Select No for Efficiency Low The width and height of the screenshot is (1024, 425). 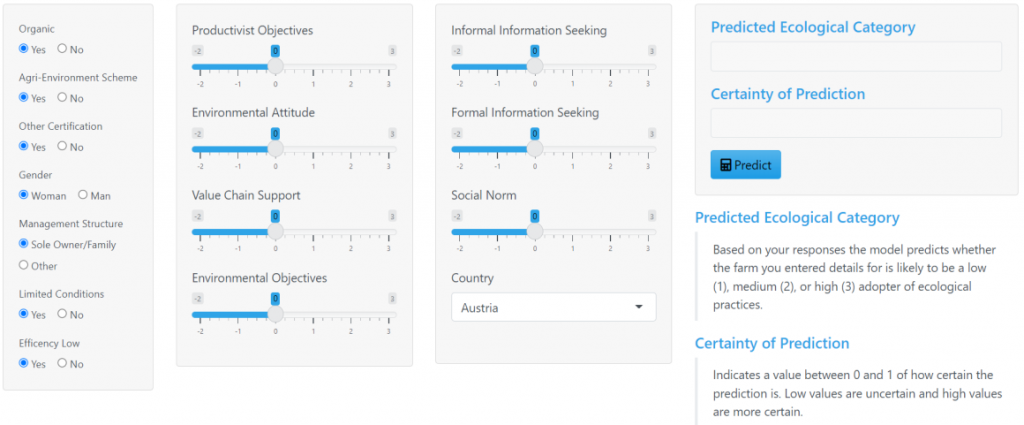63,363
